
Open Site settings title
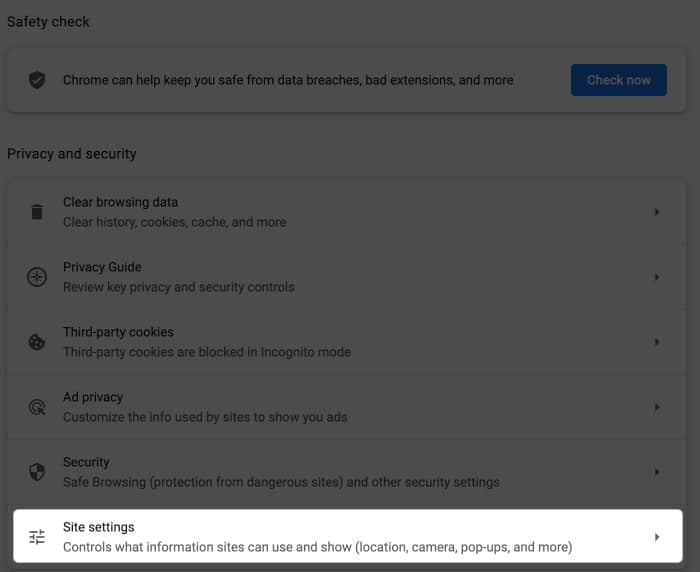(x=99, y=527)
